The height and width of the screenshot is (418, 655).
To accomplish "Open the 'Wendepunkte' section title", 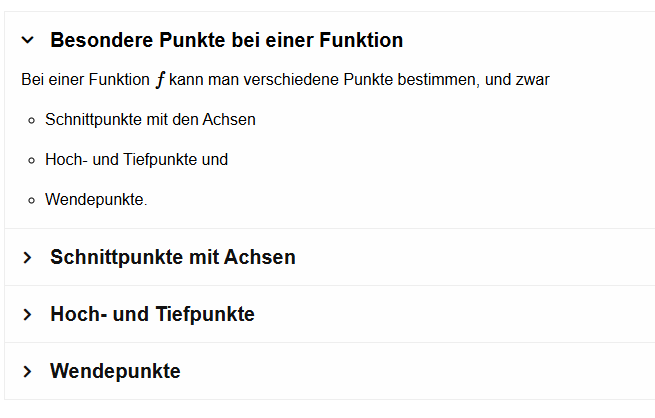I will click(115, 371).
